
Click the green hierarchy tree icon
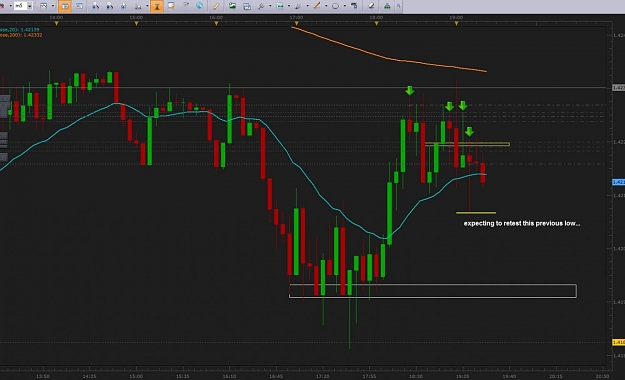pyautogui.click(x=387, y=6)
